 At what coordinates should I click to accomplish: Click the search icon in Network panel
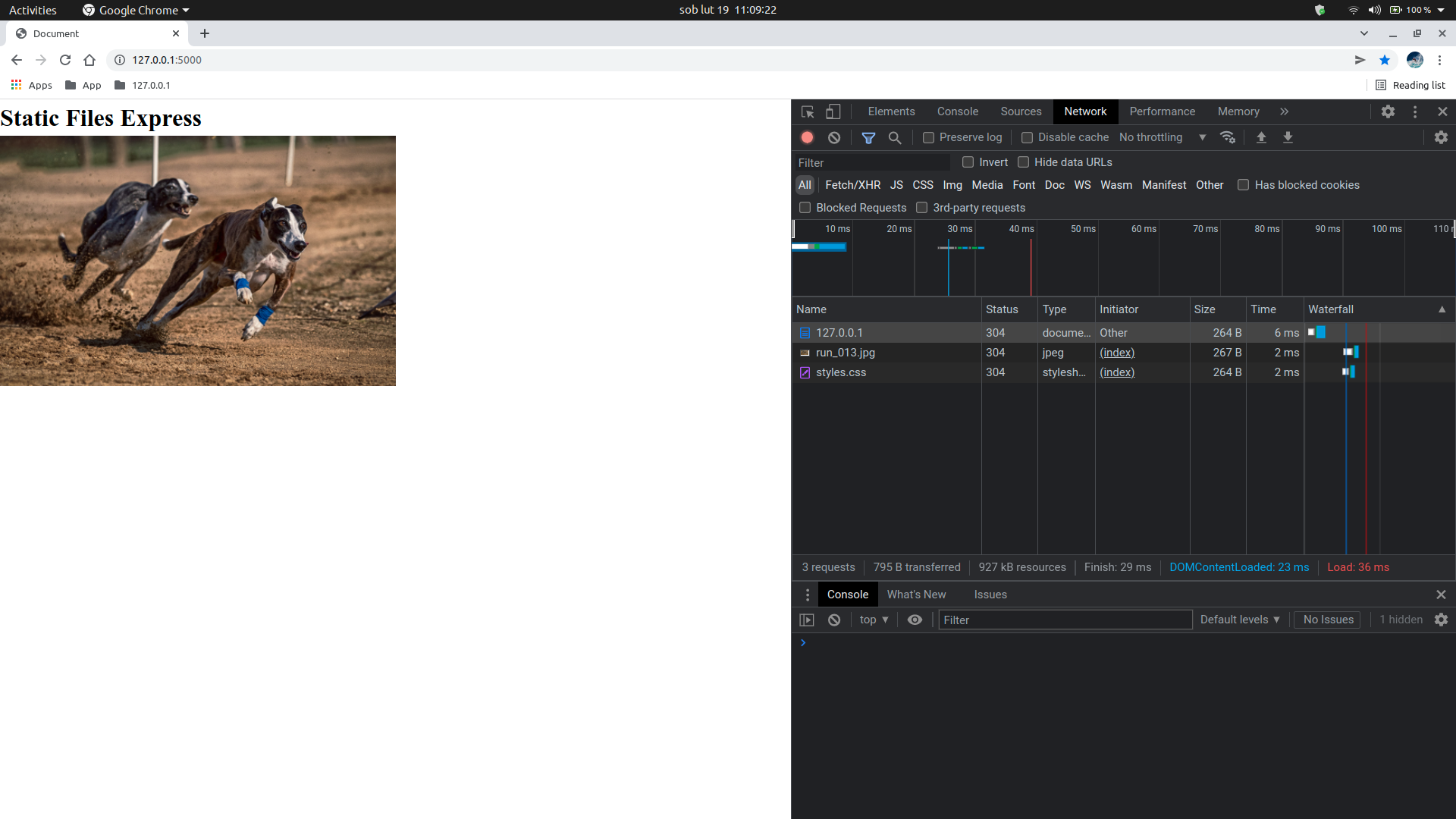(895, 137)
